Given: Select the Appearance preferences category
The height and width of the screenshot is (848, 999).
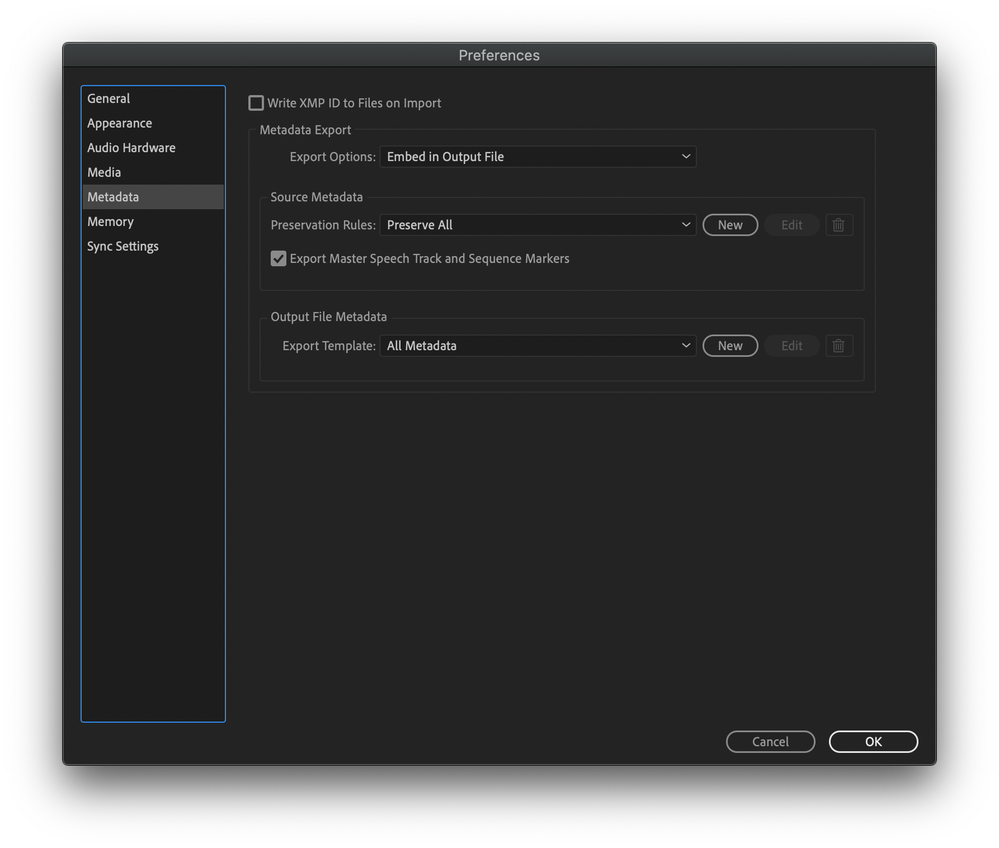Looking at the screenshot, I should [153, 123].
